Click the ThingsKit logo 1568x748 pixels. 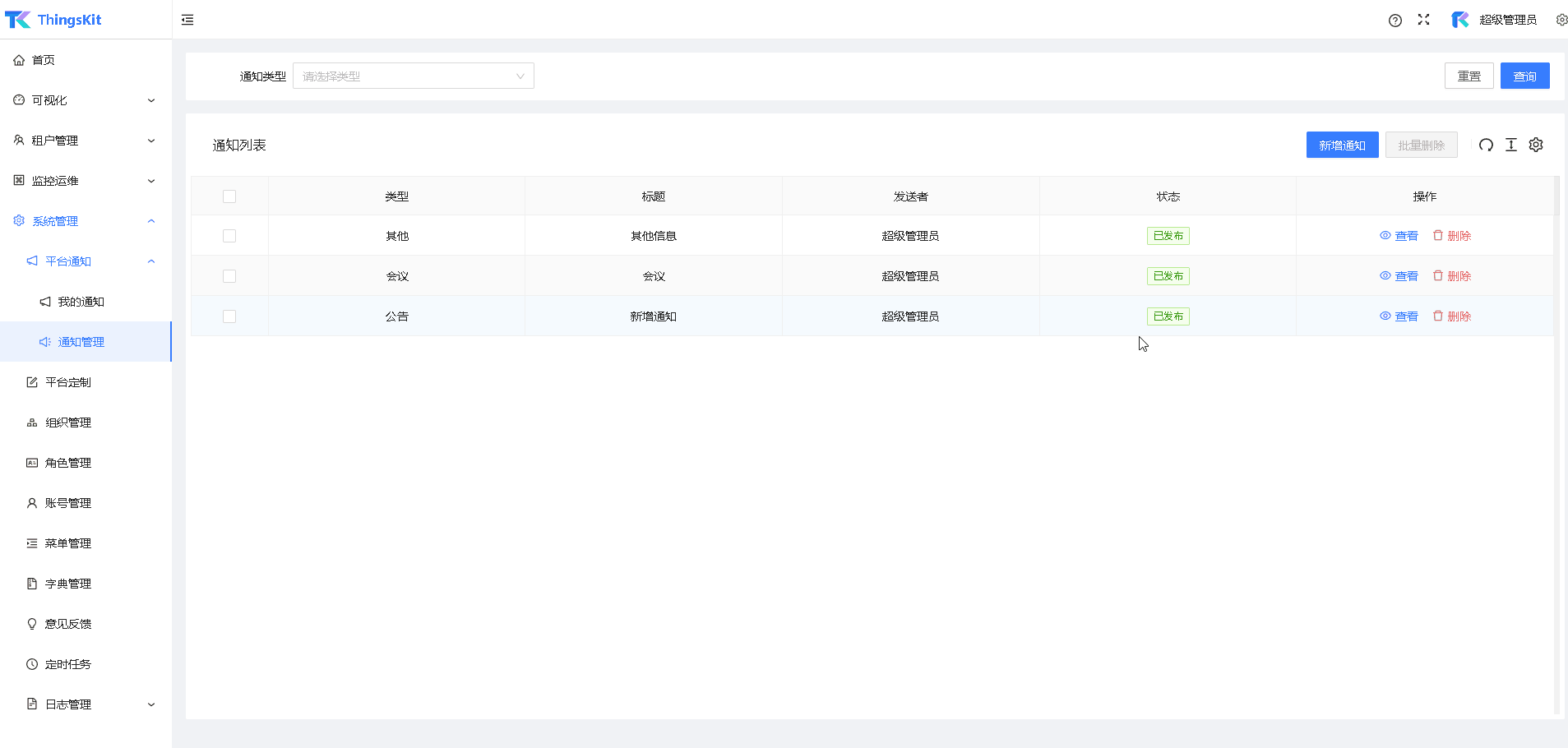pos(53,20)
